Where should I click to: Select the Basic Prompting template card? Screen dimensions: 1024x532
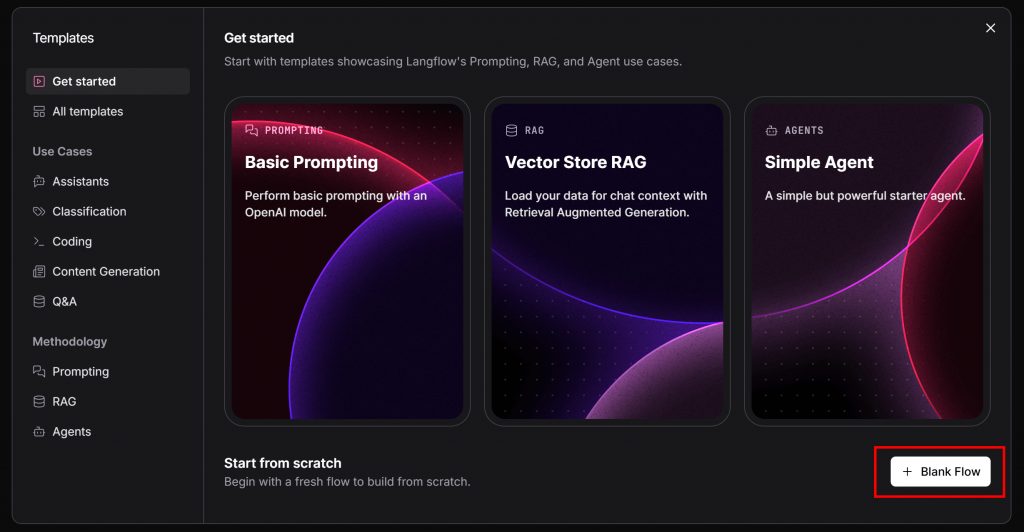click(x=347, y=261)
